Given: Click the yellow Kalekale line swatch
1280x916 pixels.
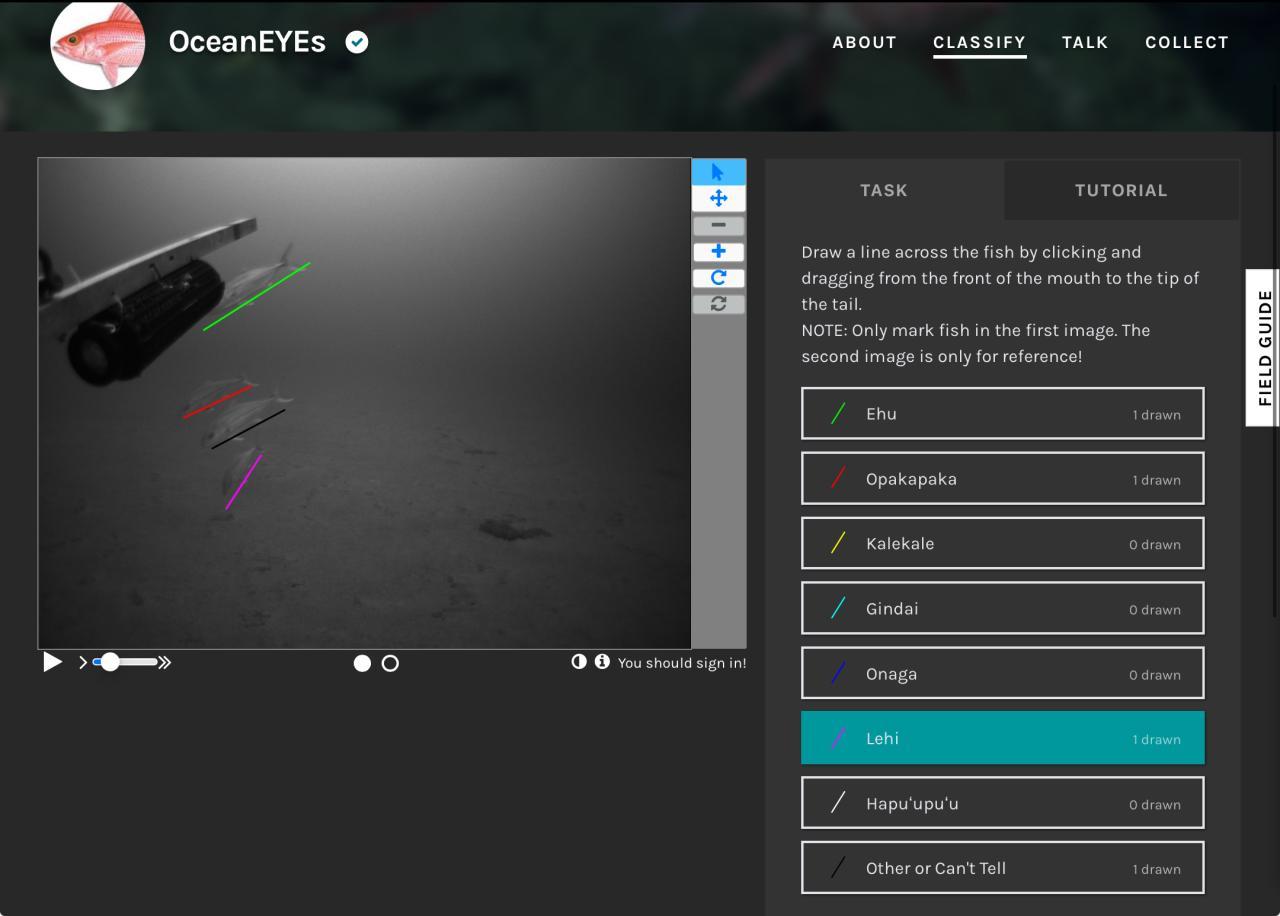Looking at the screenshot, I should pos(838,543).
